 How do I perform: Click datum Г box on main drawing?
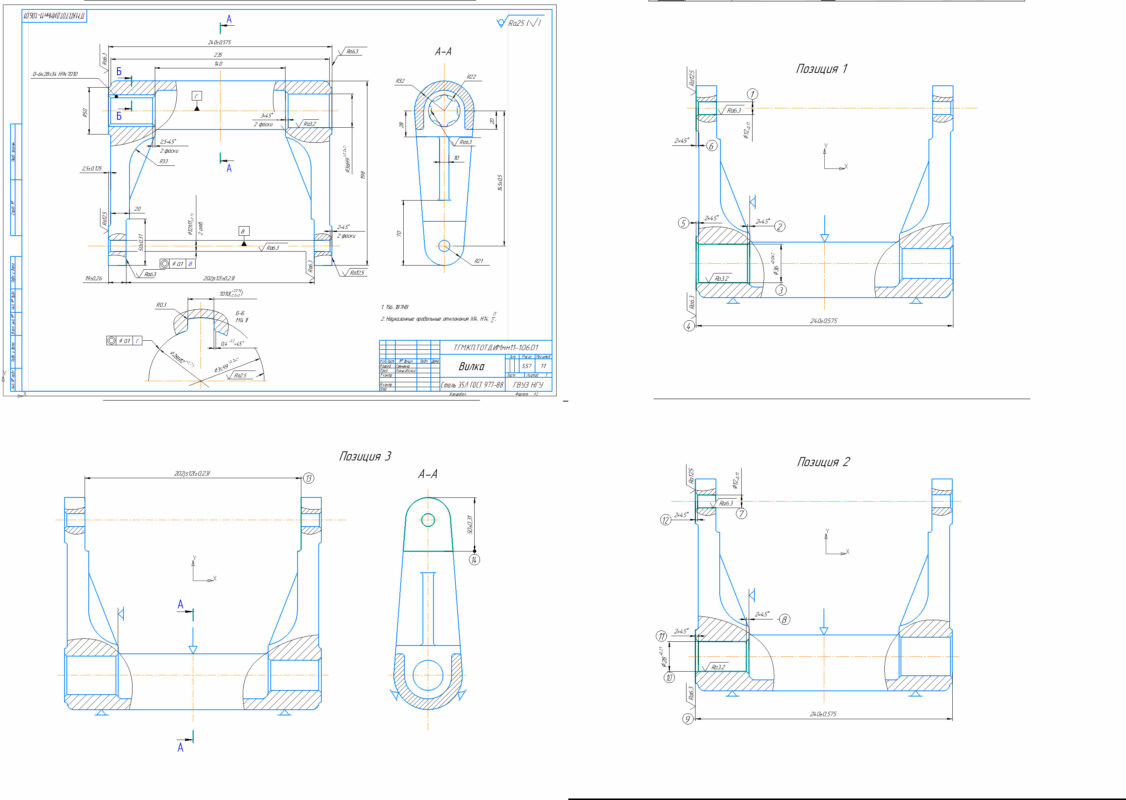(198, 94)
